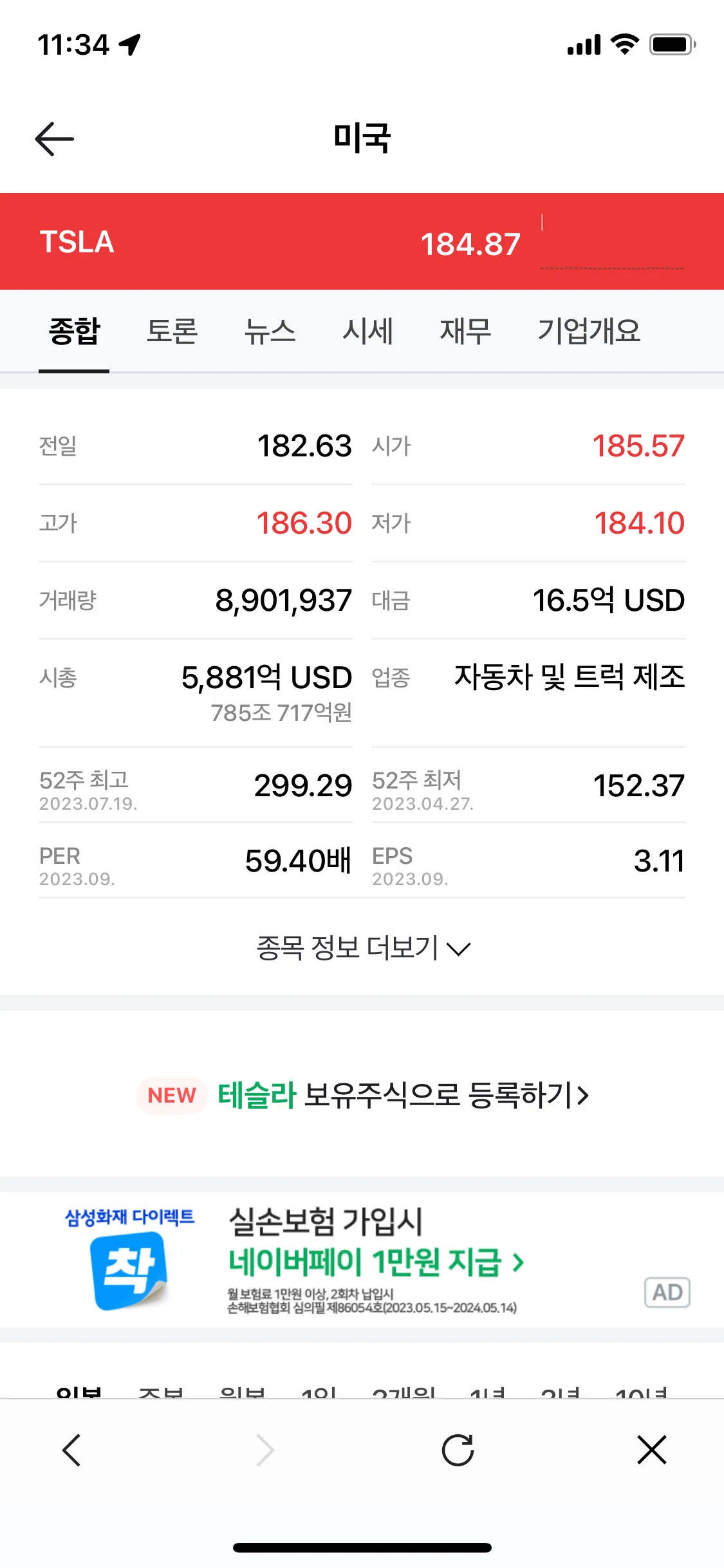This screenshot has width=724, height=1568.
Task: Select the 기업개요 tab
Action: click(589, 331)
